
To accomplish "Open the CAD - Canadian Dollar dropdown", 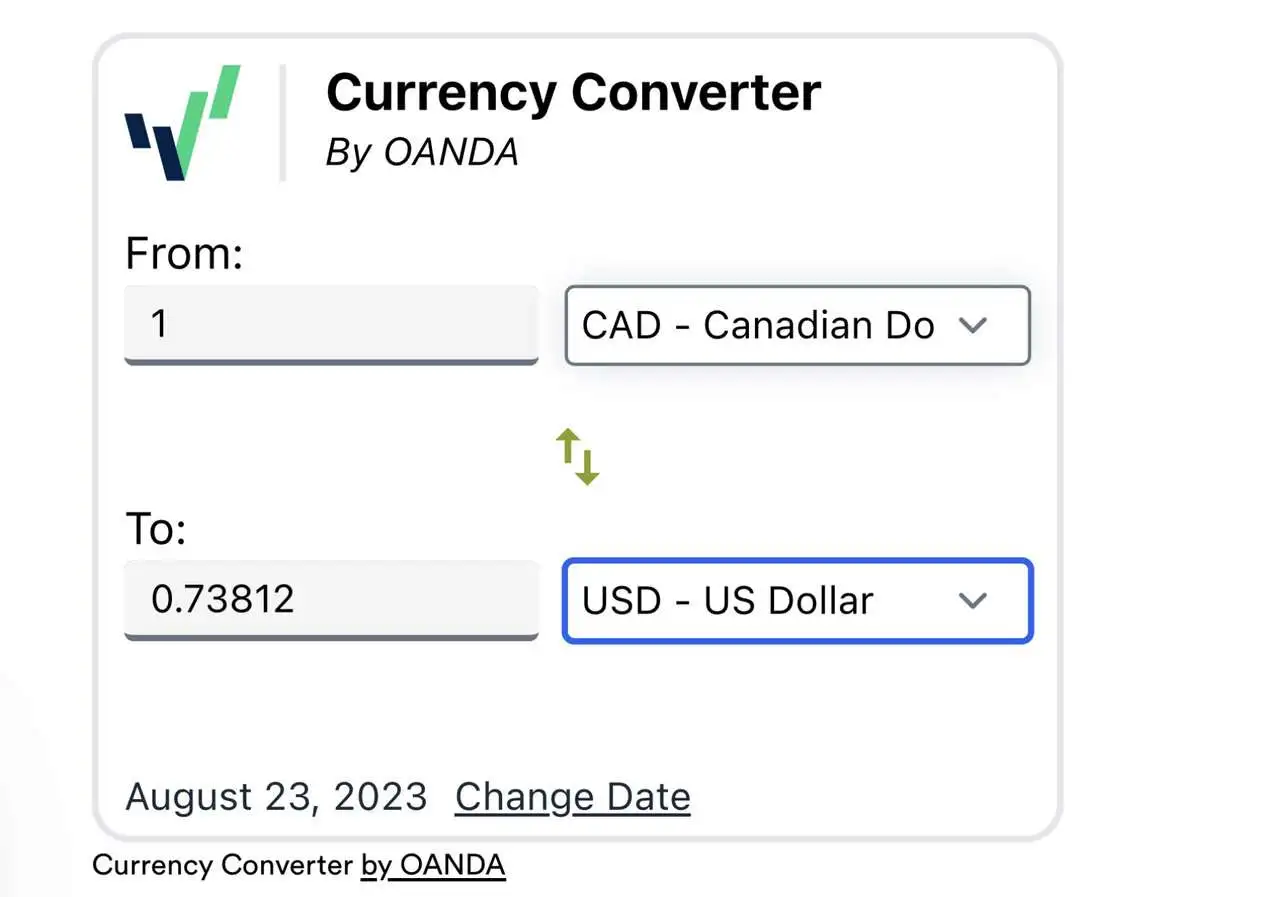I will click(797, 325).
